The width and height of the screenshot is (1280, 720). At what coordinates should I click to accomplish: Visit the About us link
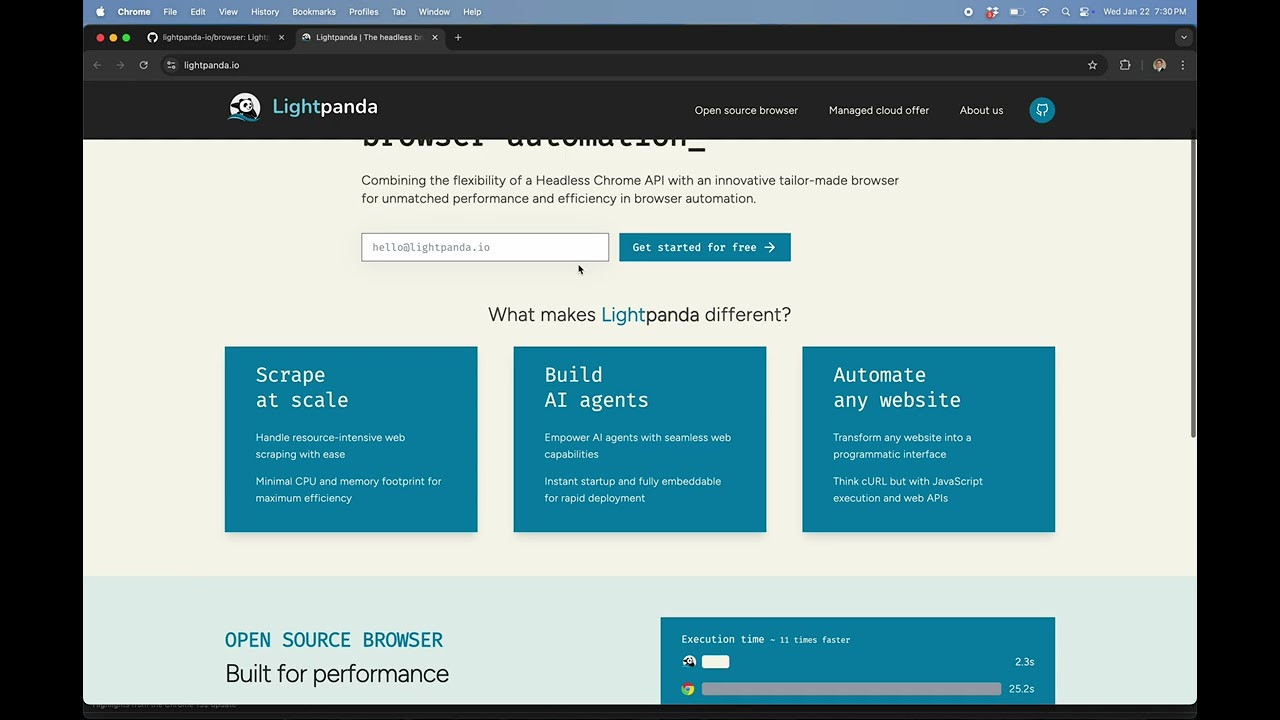tap(981, 110)
